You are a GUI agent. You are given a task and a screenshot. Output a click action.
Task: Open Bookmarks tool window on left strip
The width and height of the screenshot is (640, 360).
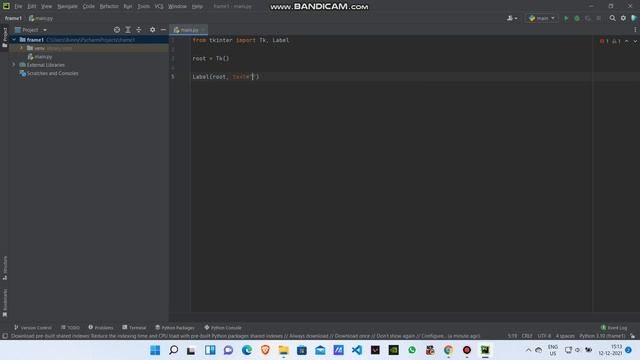click(5, 303)
